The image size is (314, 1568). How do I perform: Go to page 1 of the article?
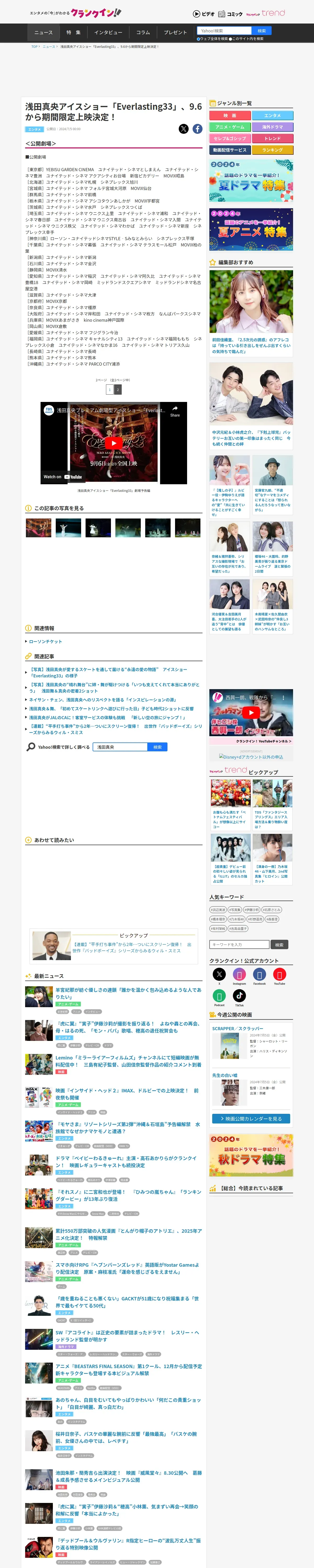[x=110, y=390]
